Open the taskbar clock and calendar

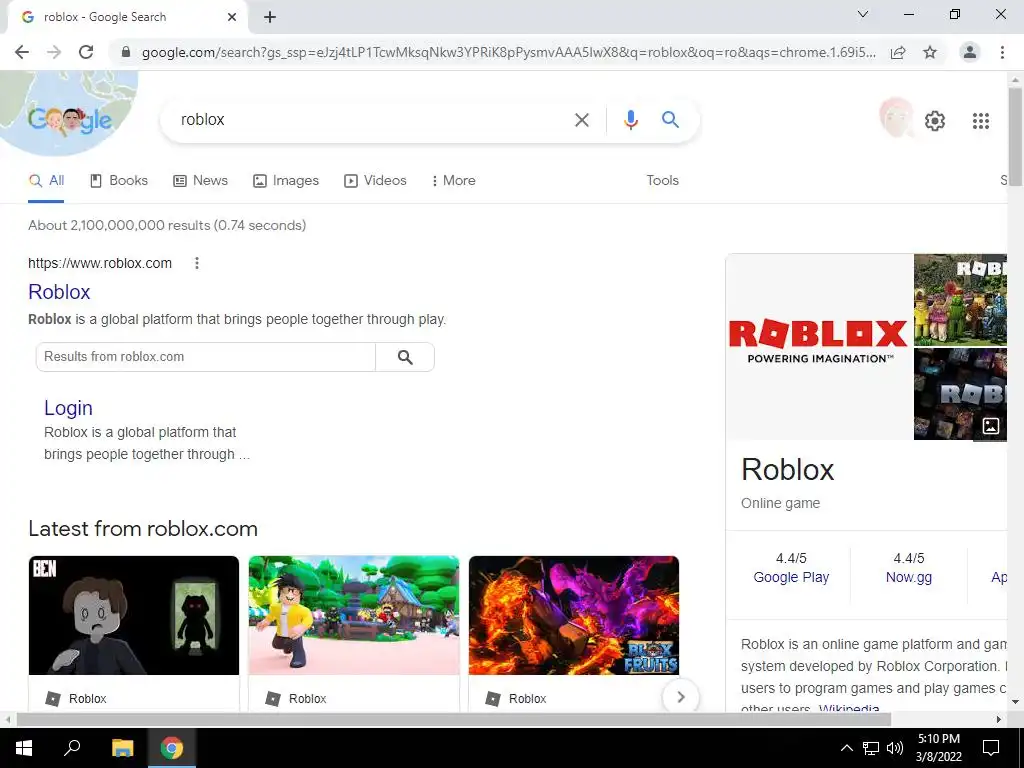pyautogui.click(x=938, y=748)
